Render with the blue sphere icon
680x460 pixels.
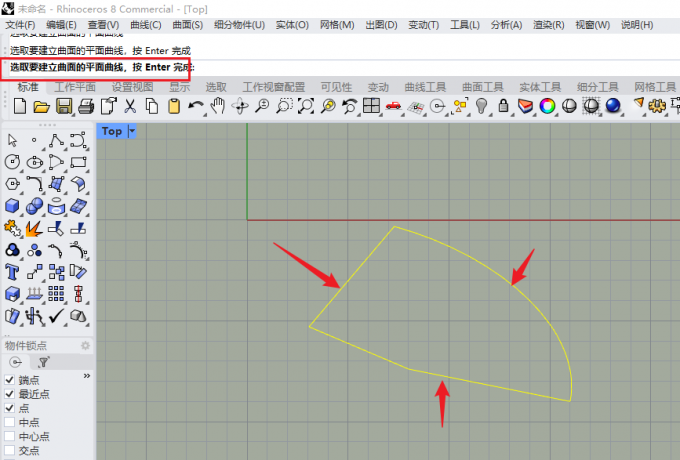613,106
